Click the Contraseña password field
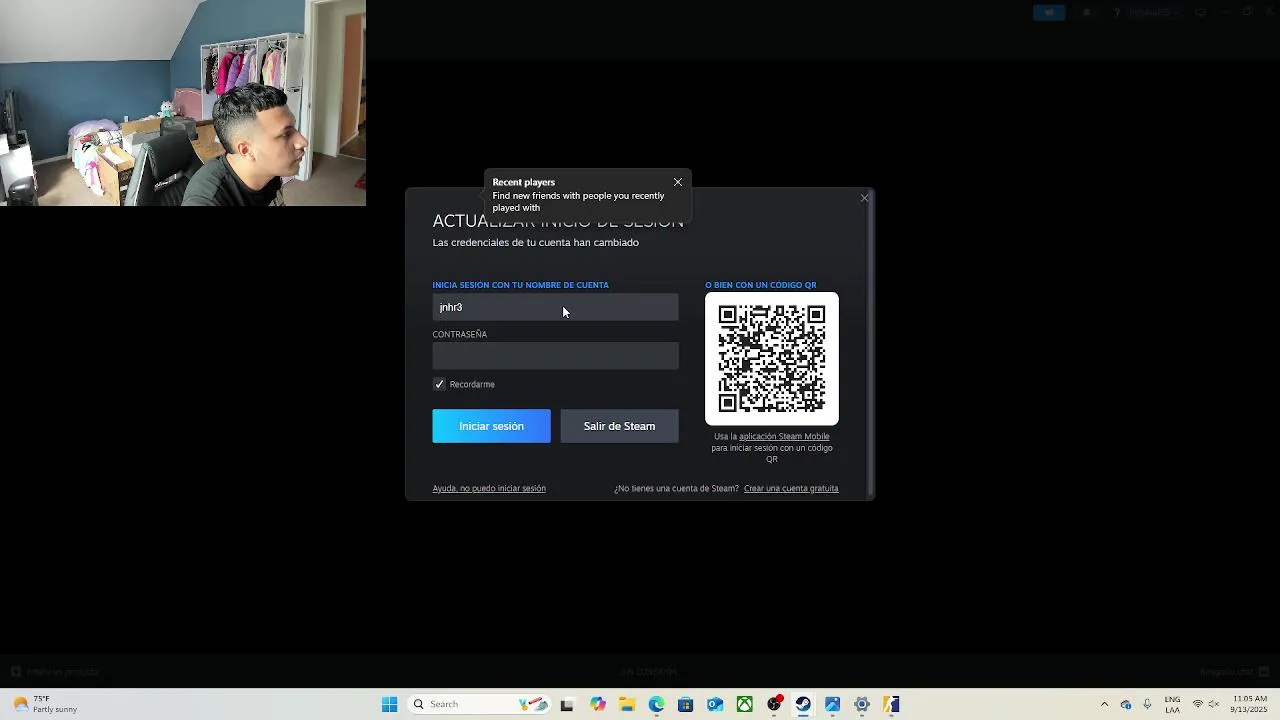This screenshot has height=720, width=1280. (555, 356)
